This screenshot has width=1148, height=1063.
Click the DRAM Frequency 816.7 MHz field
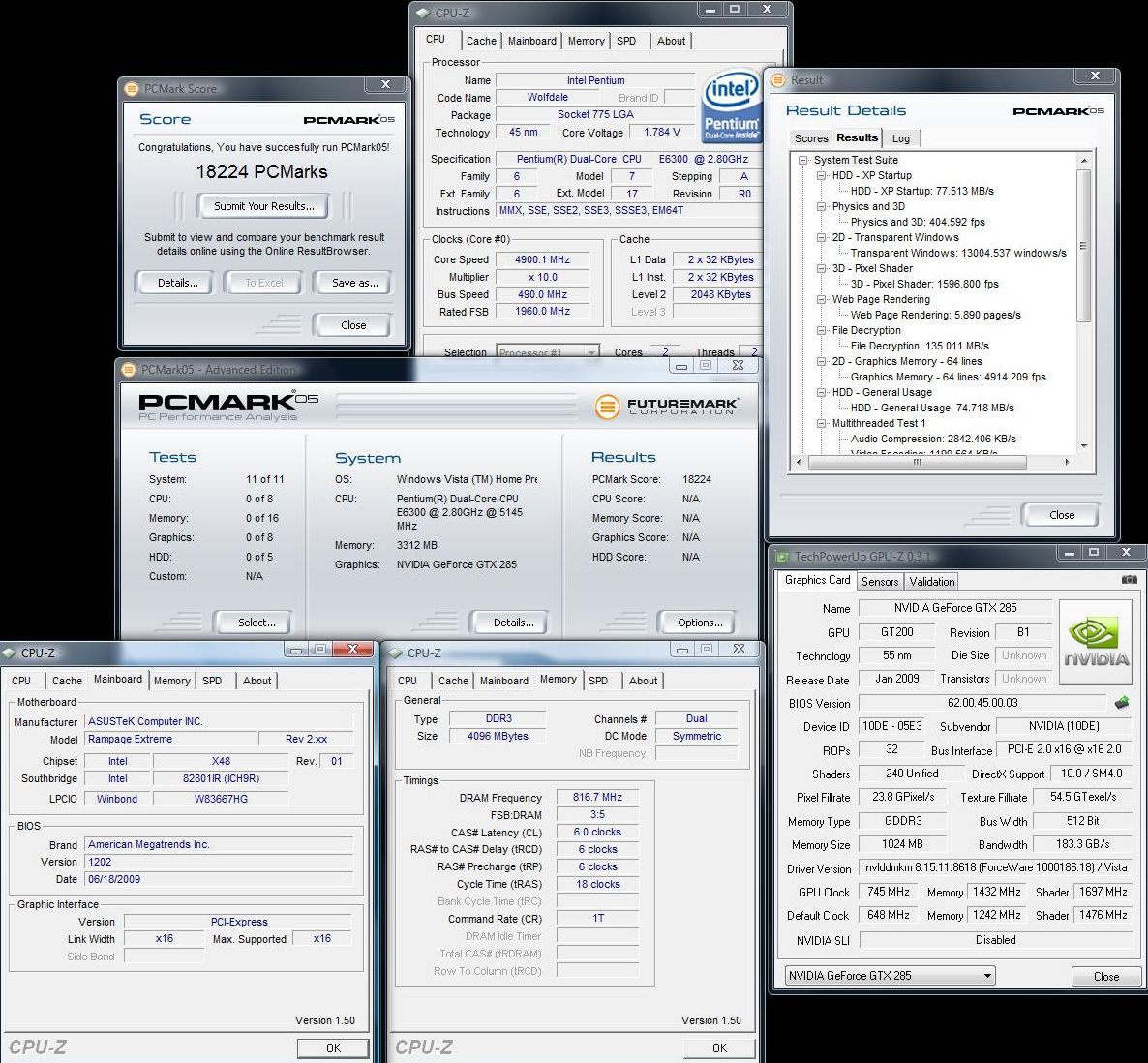point(597,797)
